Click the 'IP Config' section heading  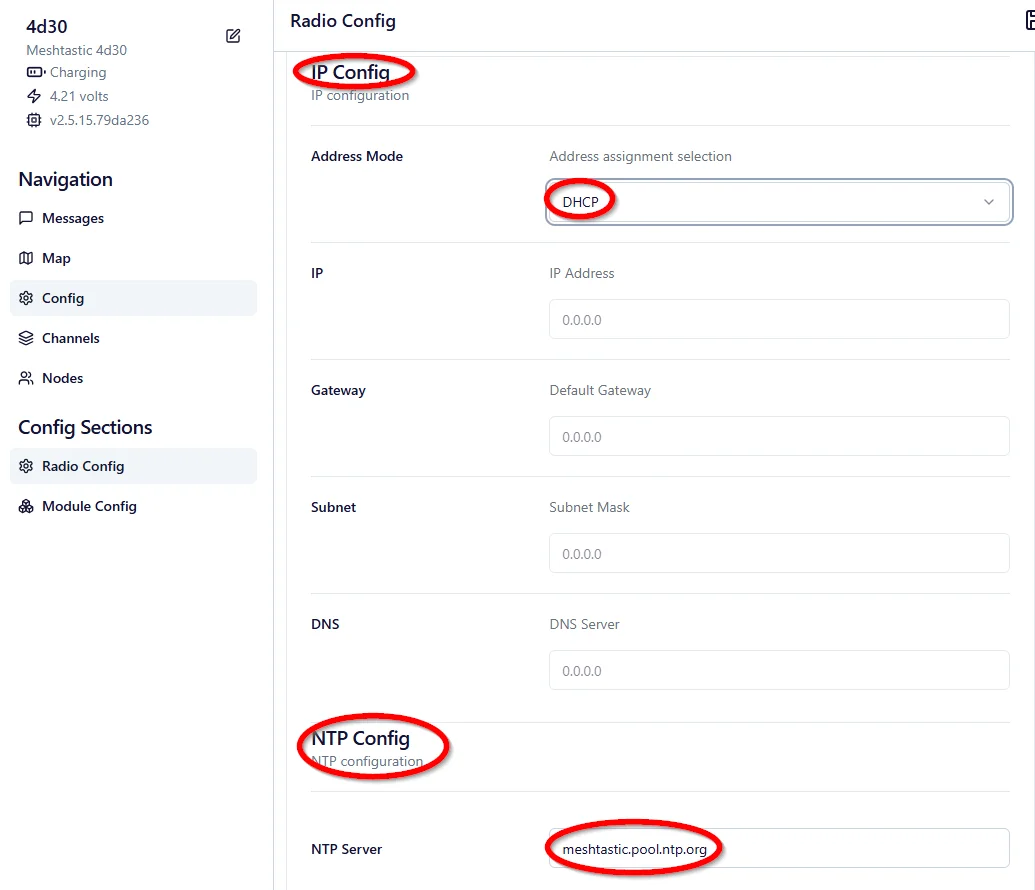(351, 72)
